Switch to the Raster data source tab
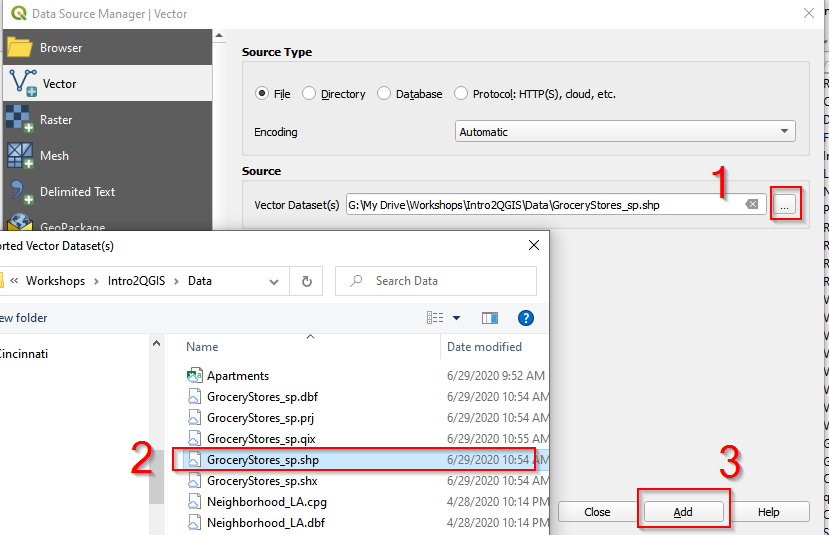Image resolution: width=829 pixels, height=535 pixels. tap(107, 119)
